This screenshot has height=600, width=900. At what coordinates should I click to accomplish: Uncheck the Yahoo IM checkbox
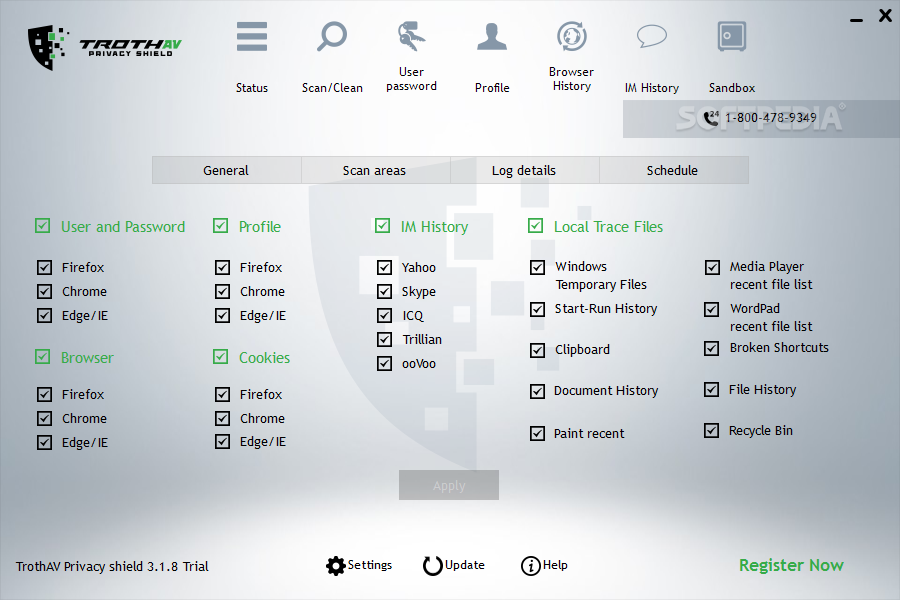coord(384,267)
